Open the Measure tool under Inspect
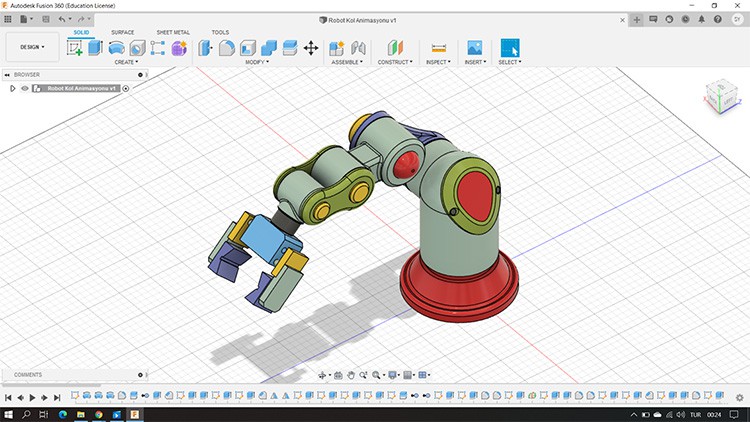The height and width of the screenshot is (422, 750). point(439,48)
